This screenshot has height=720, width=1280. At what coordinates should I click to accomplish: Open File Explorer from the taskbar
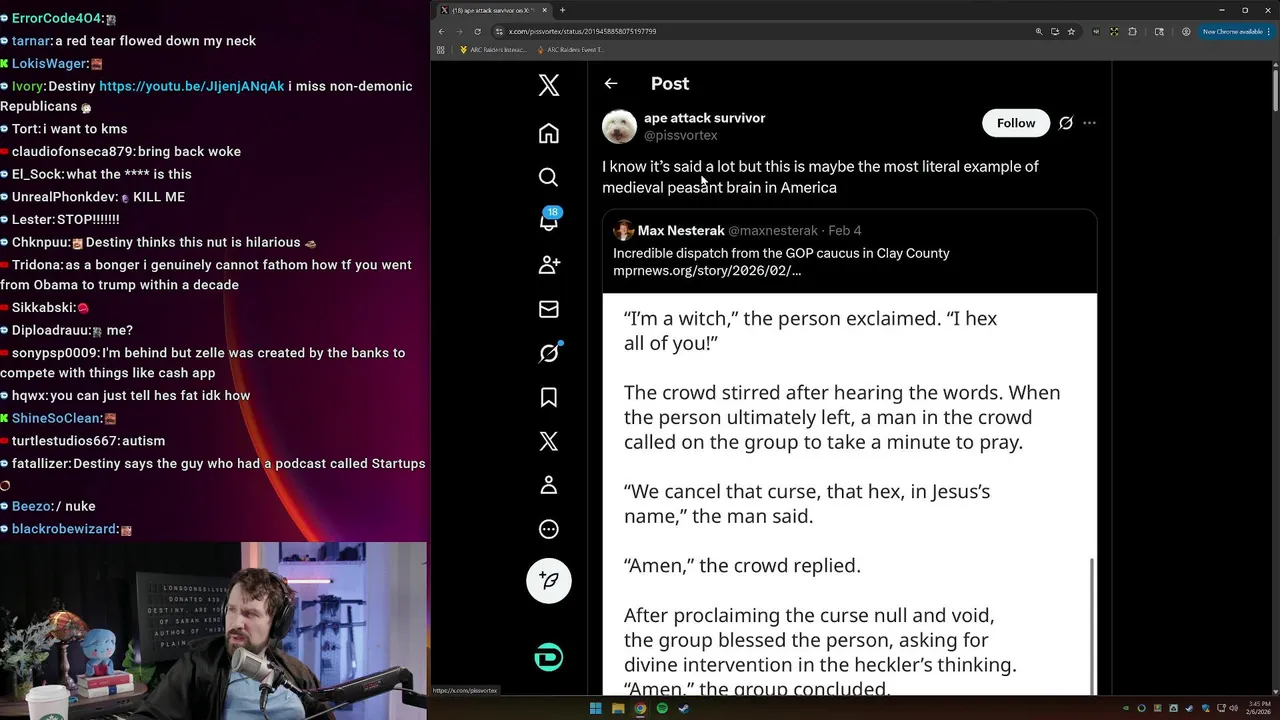click(x=618, y=708)
